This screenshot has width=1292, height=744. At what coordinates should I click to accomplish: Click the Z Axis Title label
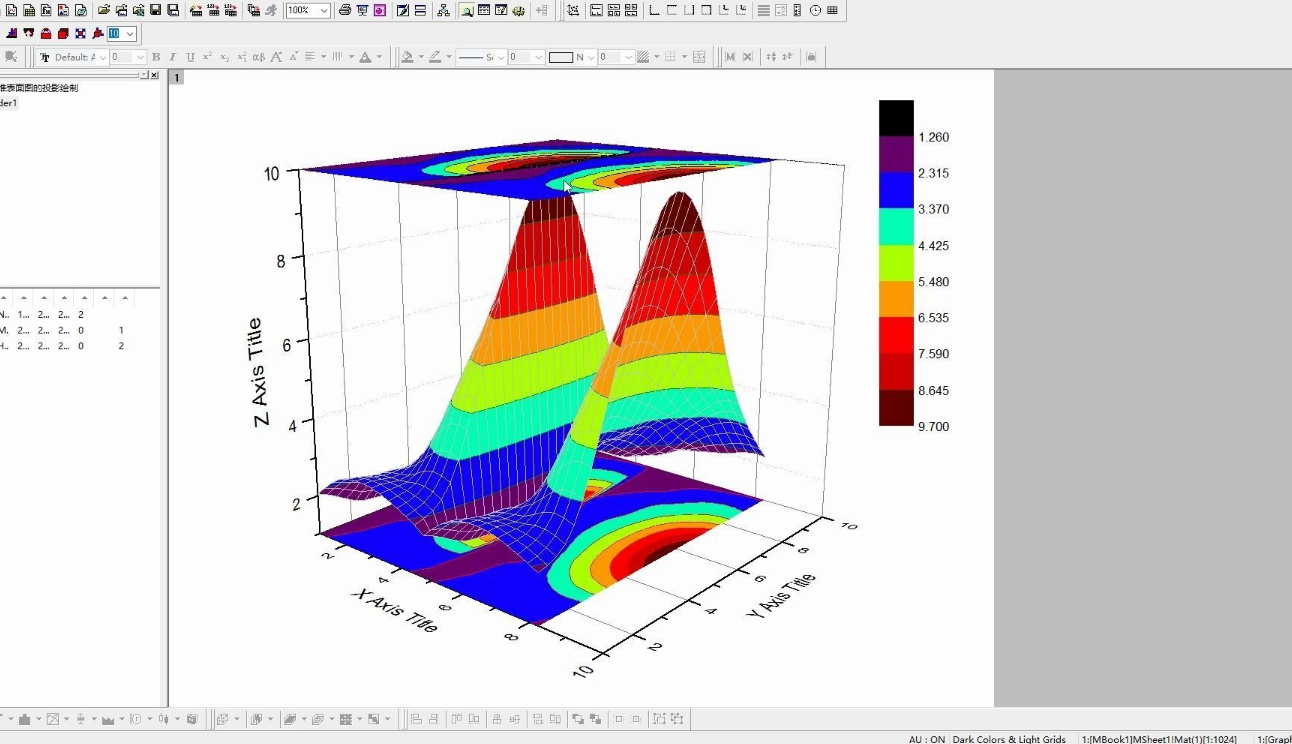click(258, 372)
